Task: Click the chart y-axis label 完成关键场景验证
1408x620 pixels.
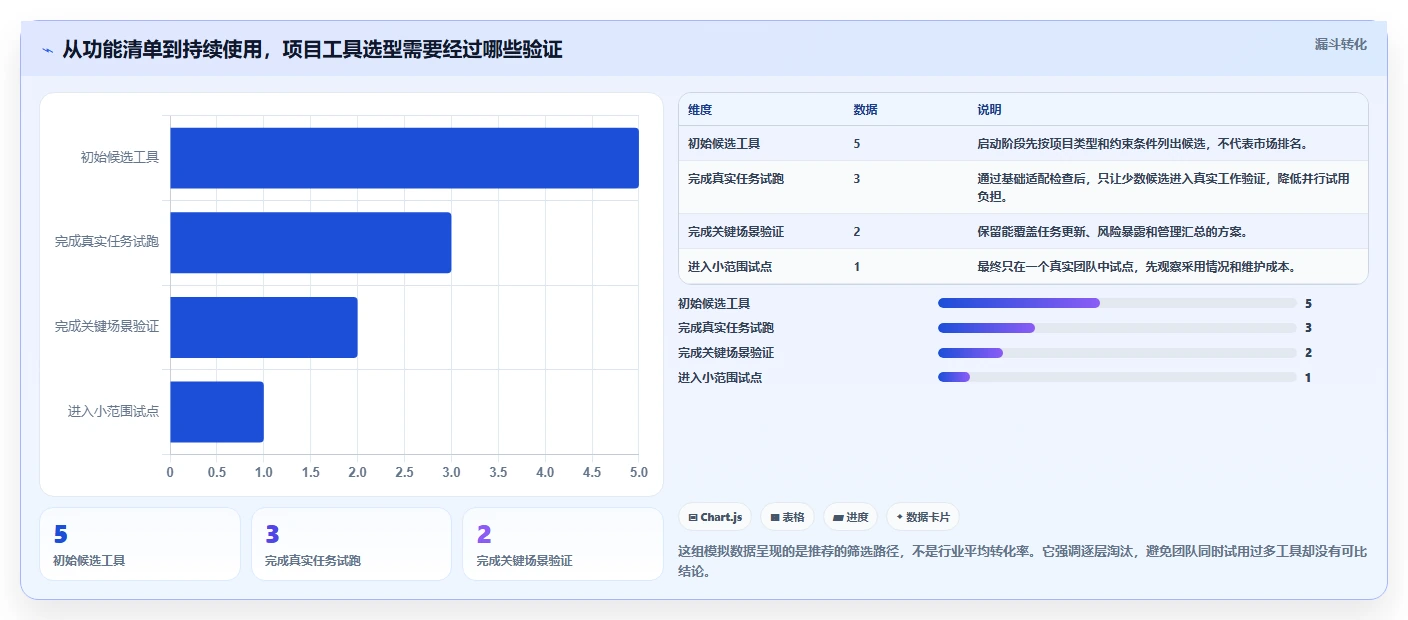Action: point(107,326)
